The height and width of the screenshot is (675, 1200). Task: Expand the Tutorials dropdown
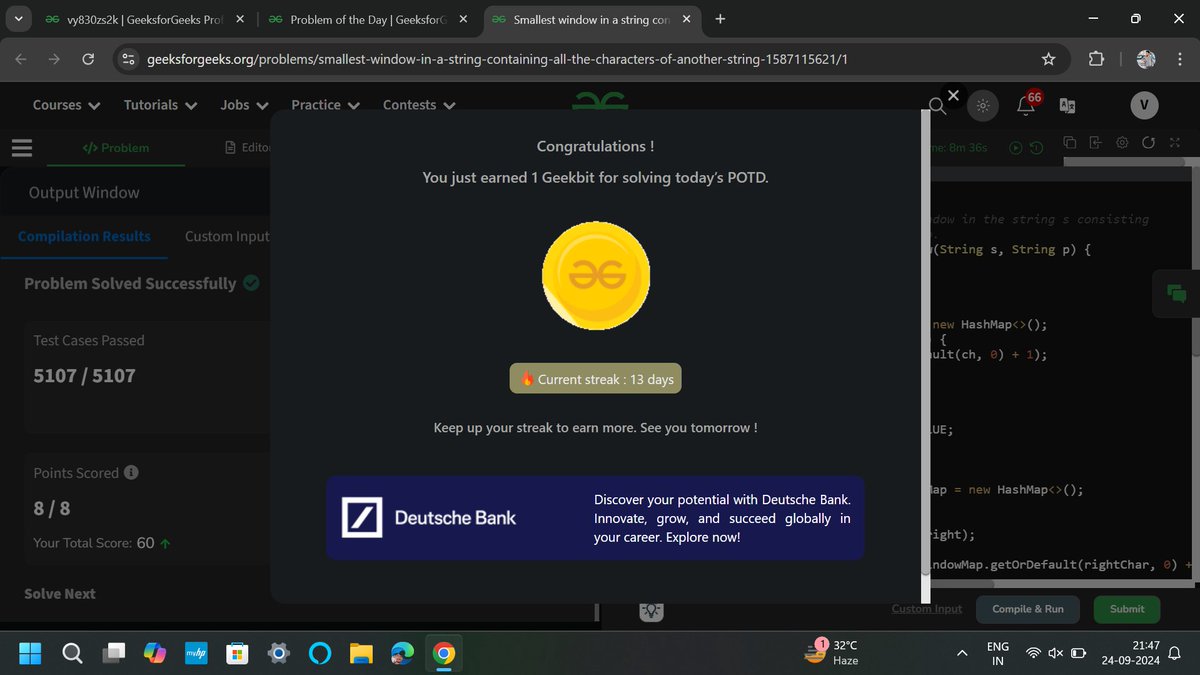pos(160,105)
